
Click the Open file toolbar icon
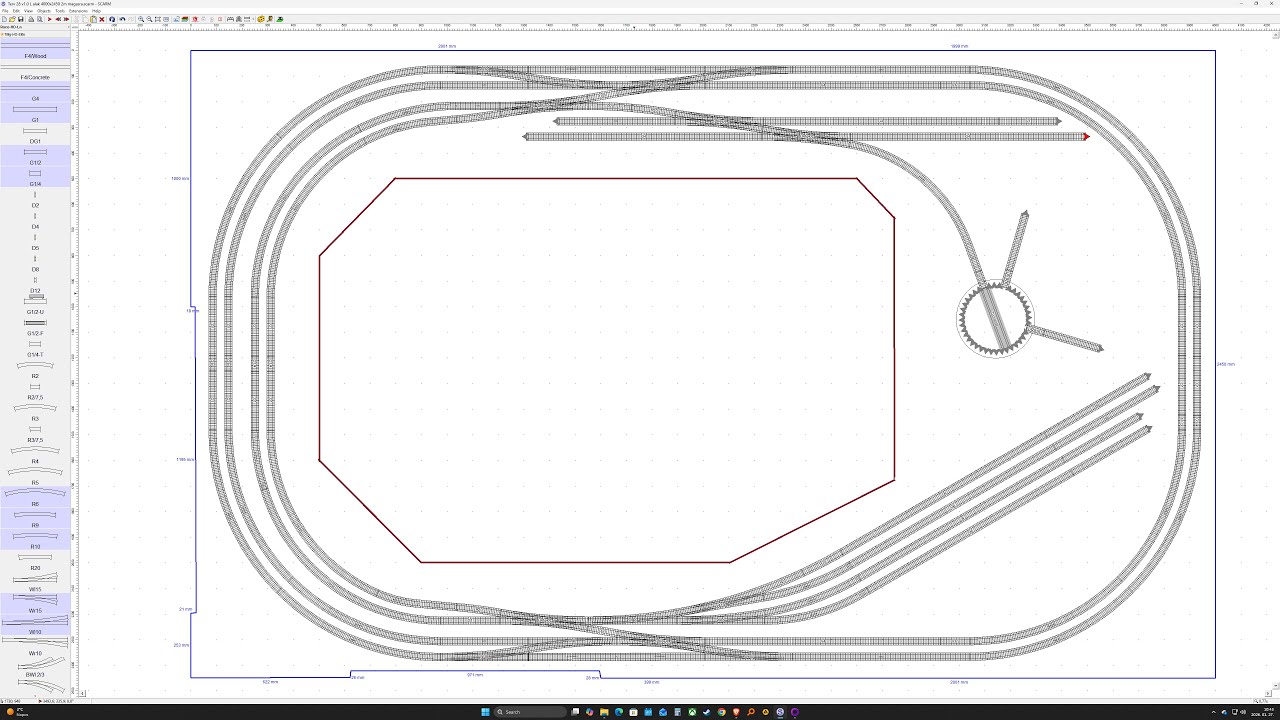click(x=12, y=19)
